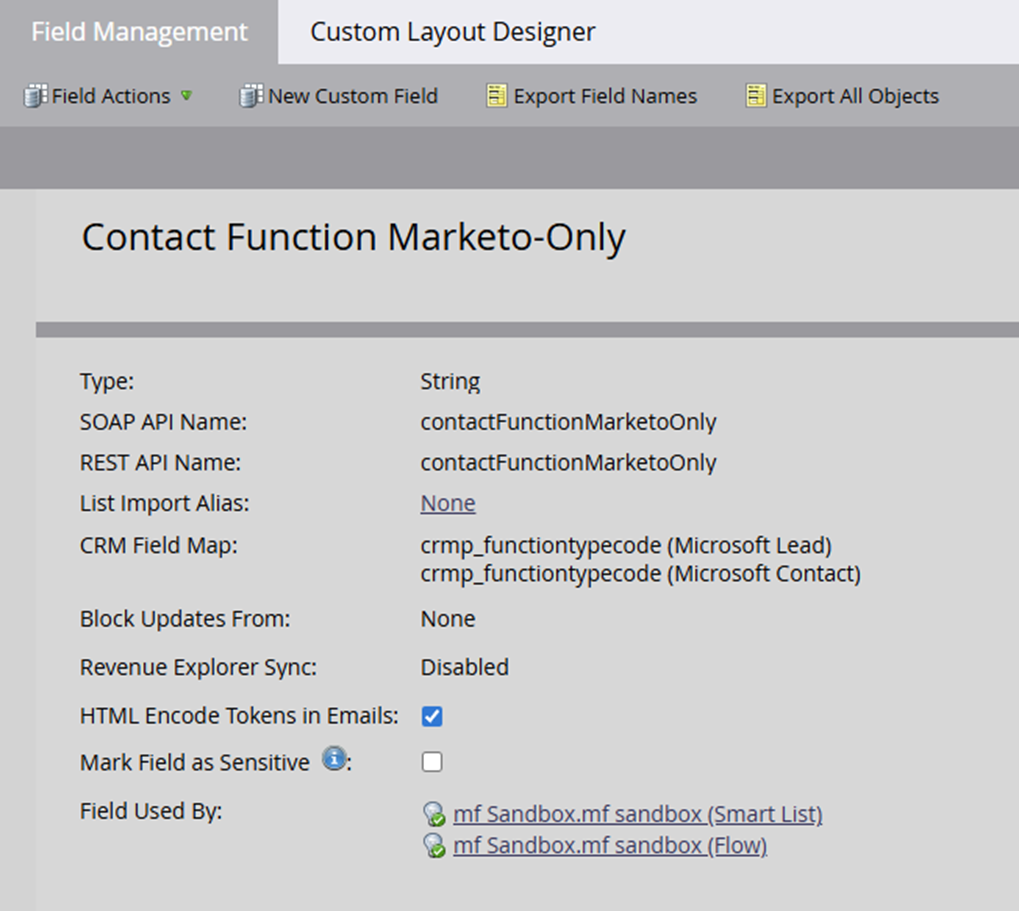Open the mf sandbox (Flow) link

[x=610, y=846]
